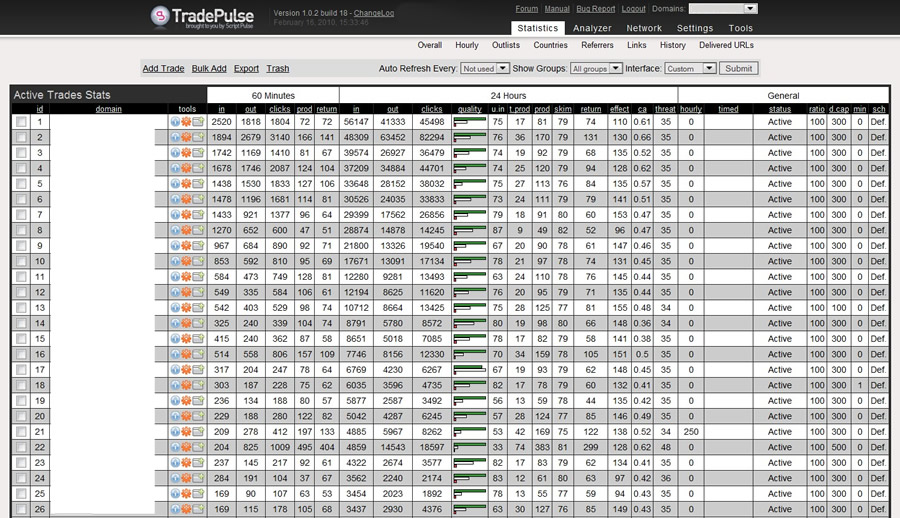Click the orange gear icon in row 18
The image size is (900, 518).
[187, 385]
